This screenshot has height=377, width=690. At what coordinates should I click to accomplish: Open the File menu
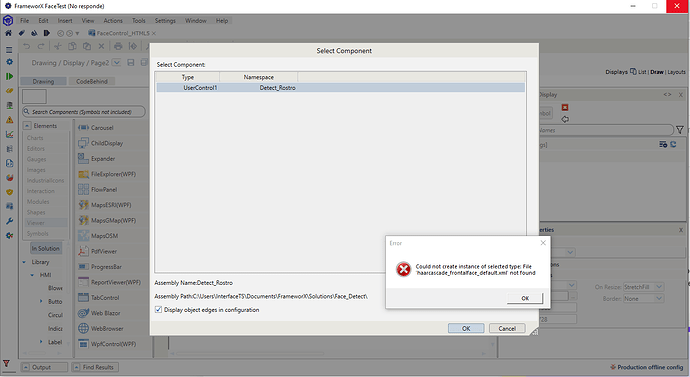tap(25, 21)
